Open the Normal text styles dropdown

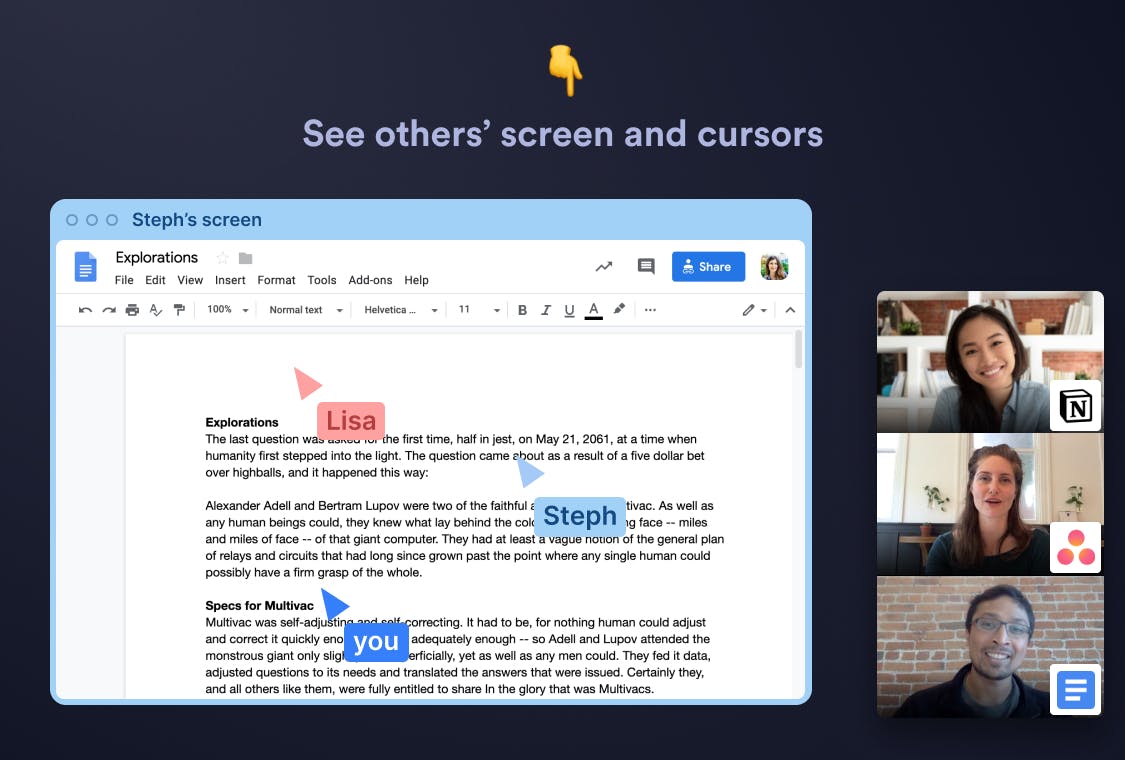(x=305, y=310)
